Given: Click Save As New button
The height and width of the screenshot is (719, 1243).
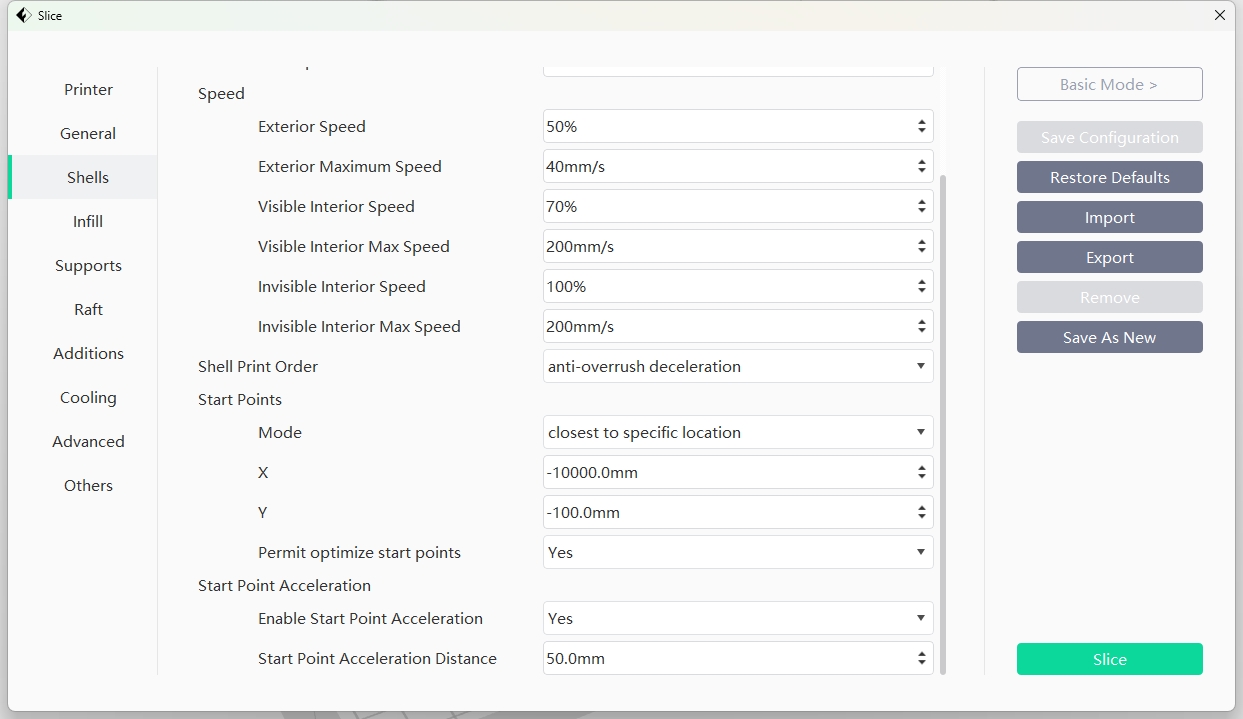Looking at the screenshot, I should tap(1109, 337).
